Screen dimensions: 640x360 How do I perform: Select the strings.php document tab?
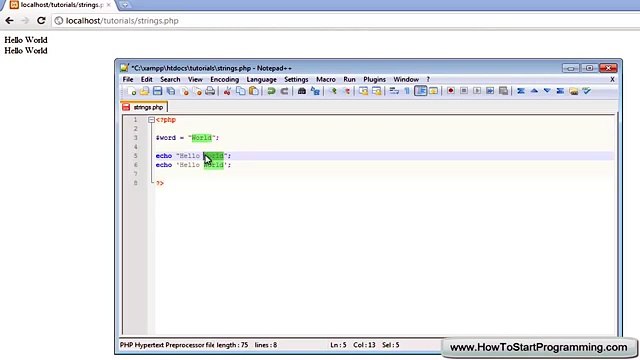(x=144, y=107)
